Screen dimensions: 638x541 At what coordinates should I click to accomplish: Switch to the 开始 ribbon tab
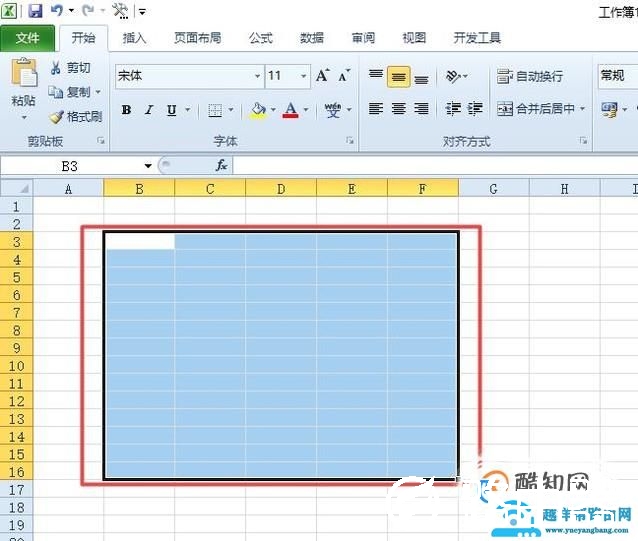click(83, 38)
